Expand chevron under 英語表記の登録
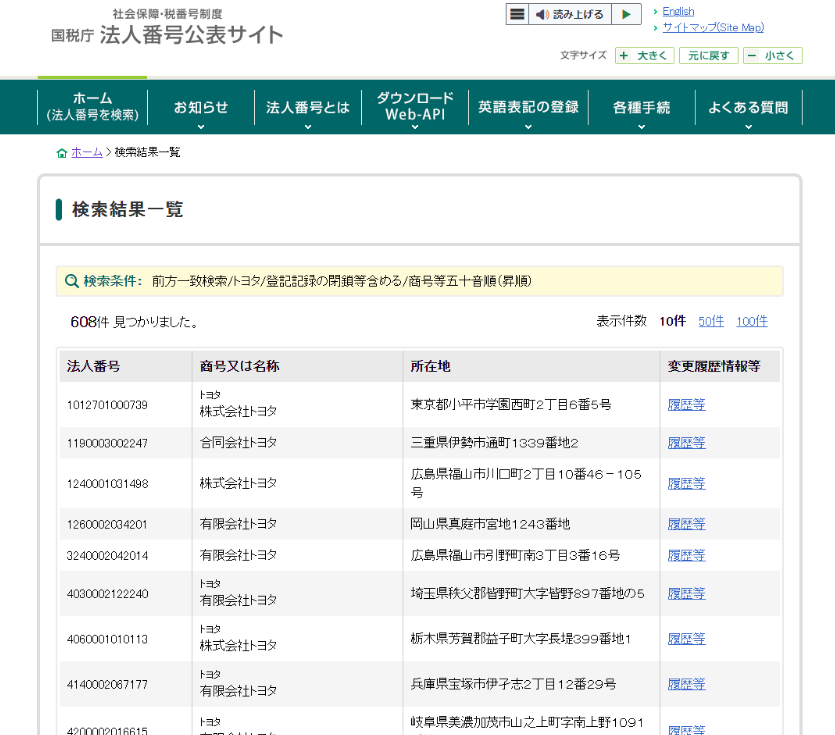 528,127
